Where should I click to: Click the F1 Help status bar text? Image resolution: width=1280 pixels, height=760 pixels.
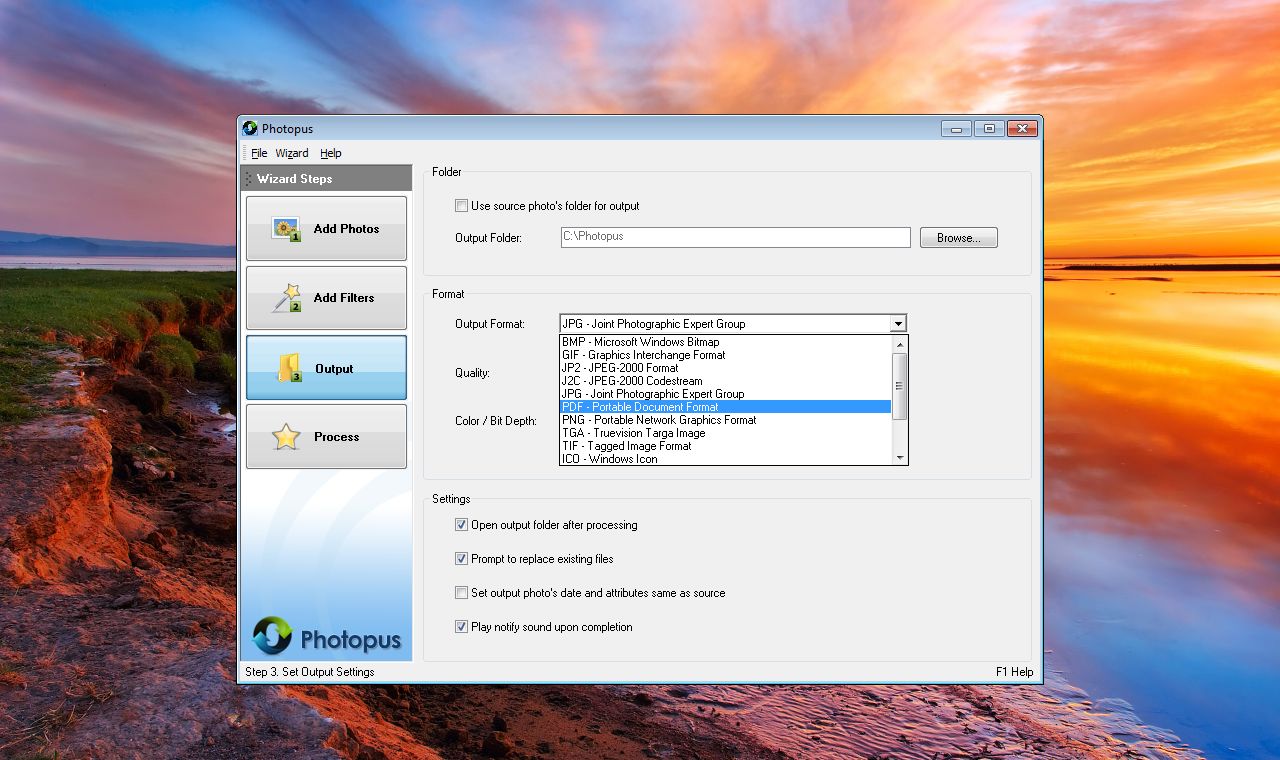click(1015, 672)
